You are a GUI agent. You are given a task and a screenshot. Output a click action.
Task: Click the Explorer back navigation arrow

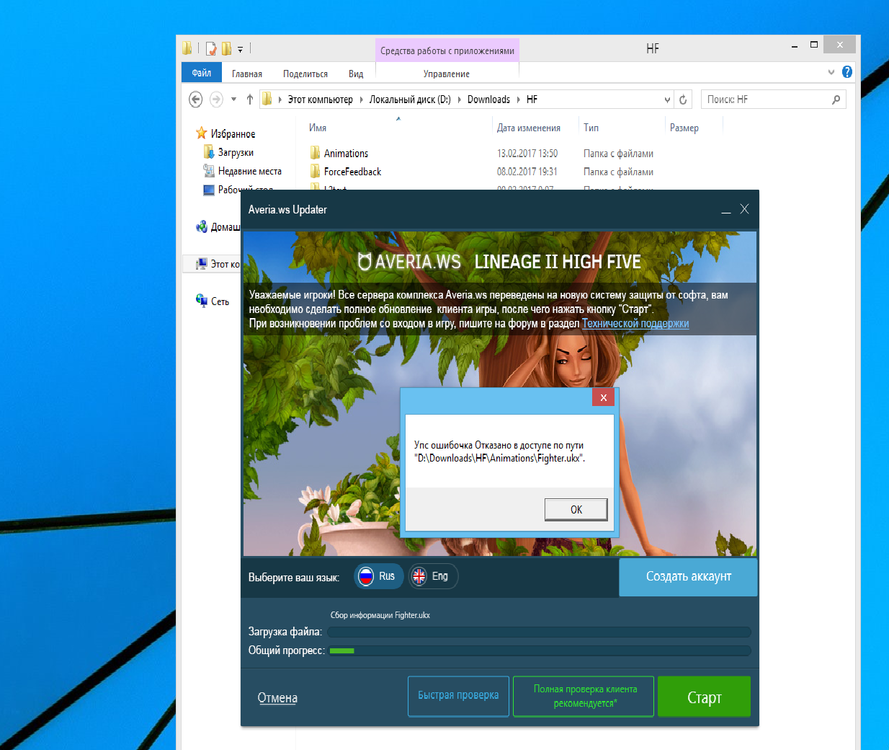tap(196, 99)
